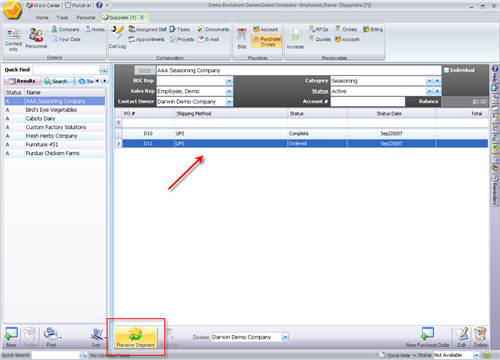500x360 pixels.
Task: Click the Purchase Orders button
Action: pos(267,41)
